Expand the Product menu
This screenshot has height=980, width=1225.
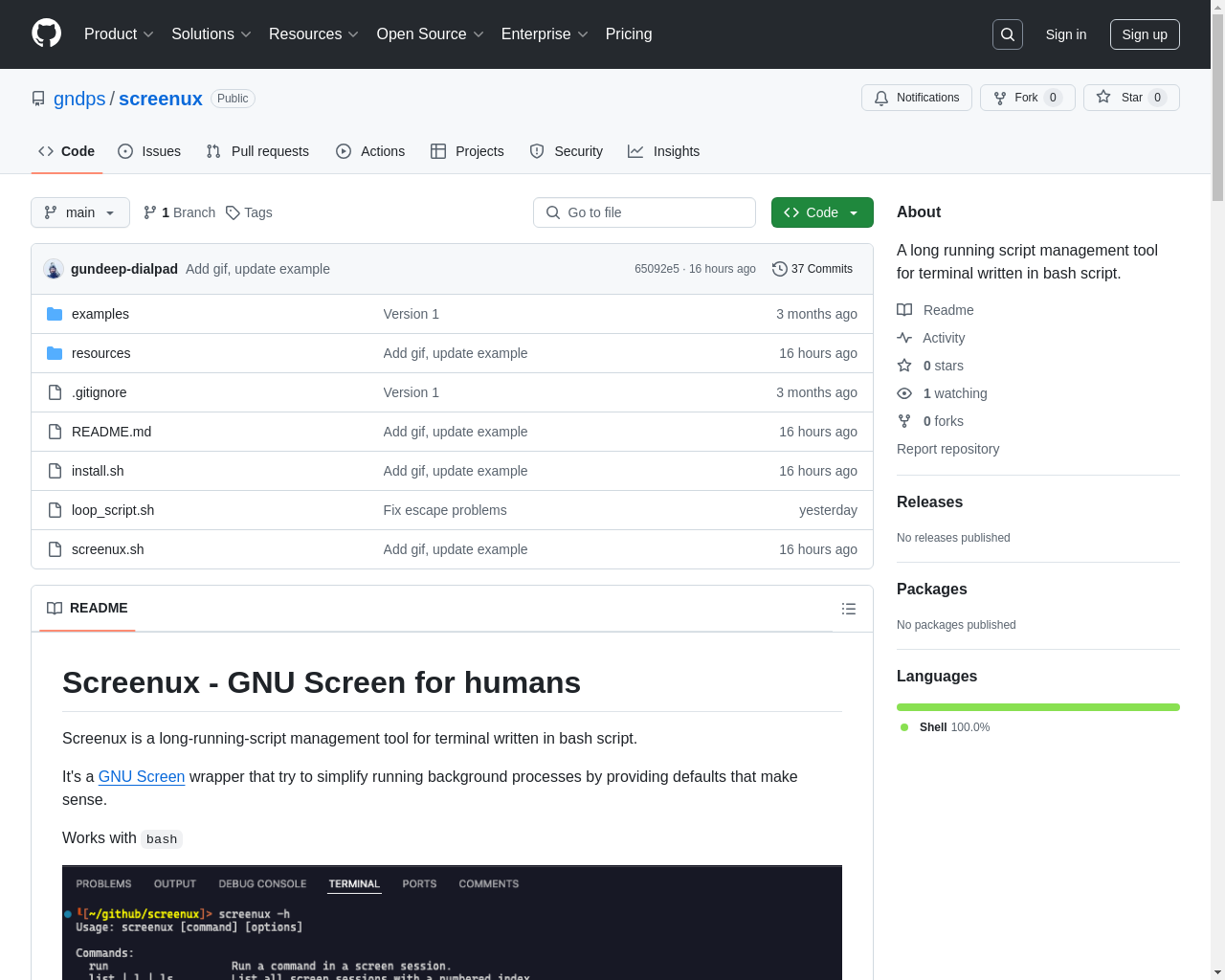click(119, 34)
